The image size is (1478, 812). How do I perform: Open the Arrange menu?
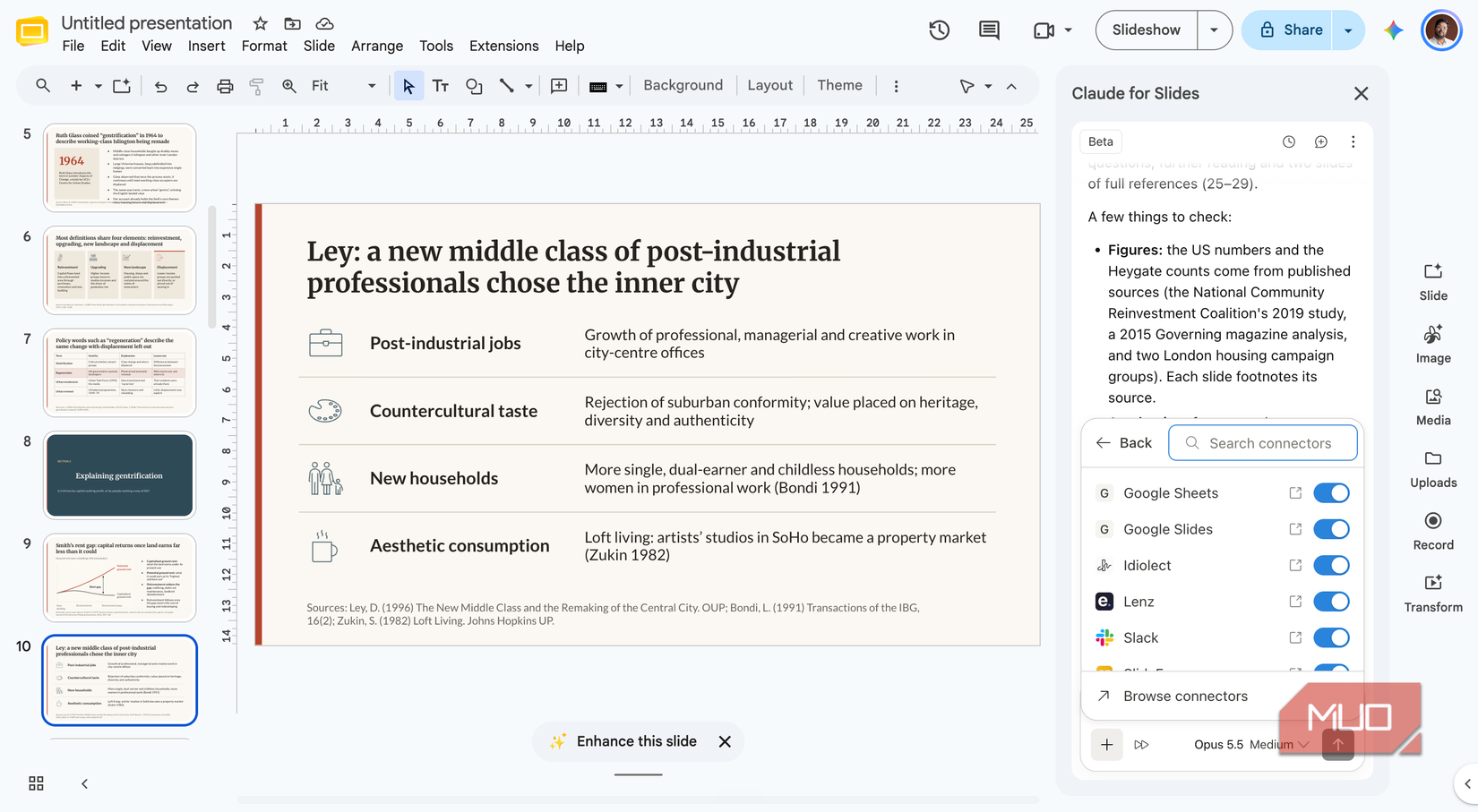click(x=377, y=46)
